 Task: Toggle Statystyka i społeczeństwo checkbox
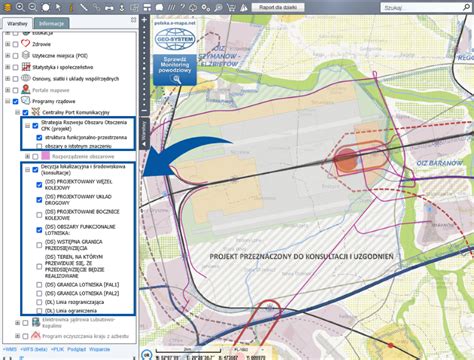(15, 67)
